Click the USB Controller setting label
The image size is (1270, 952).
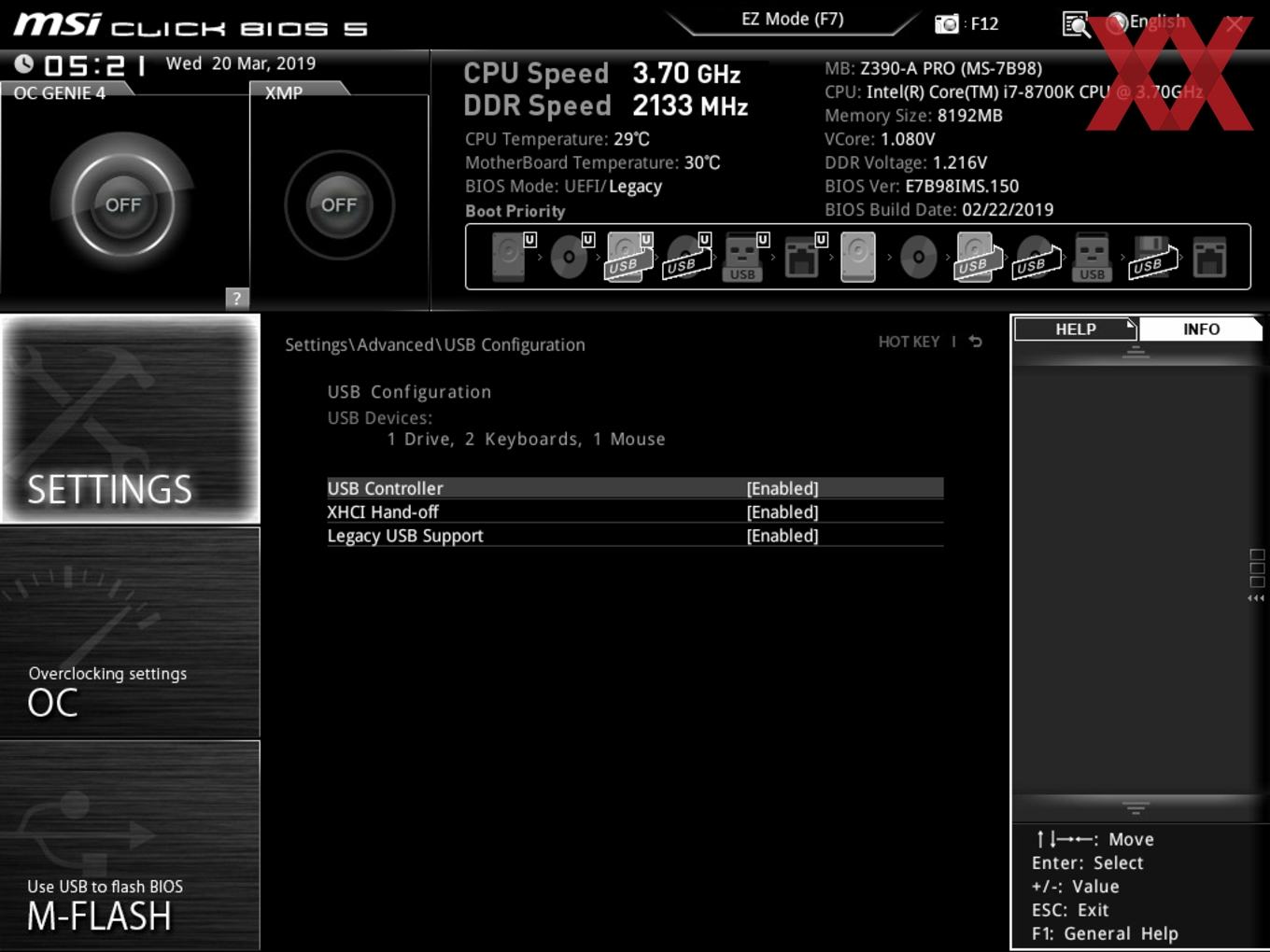[x=385, y=488]
